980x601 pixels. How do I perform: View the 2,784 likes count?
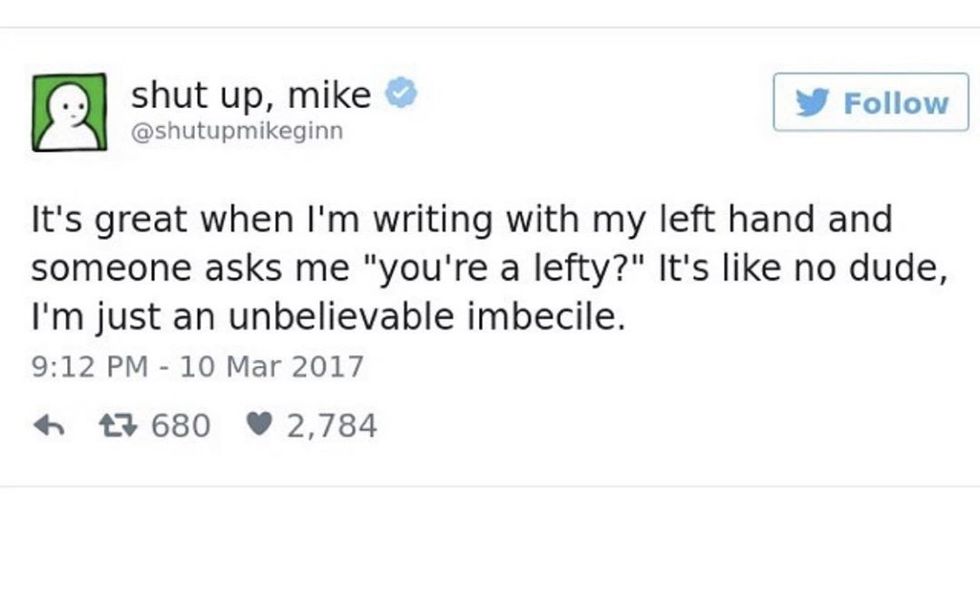332,427
